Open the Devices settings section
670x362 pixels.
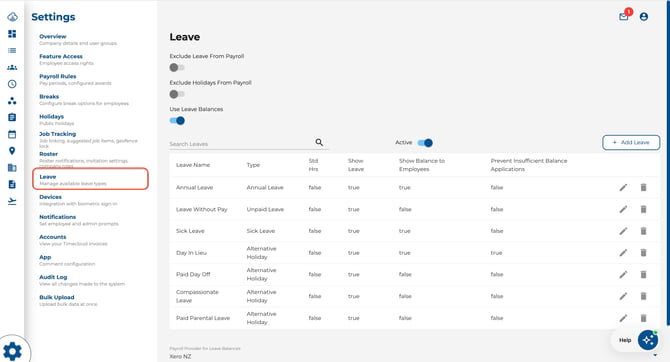[78, 200]
